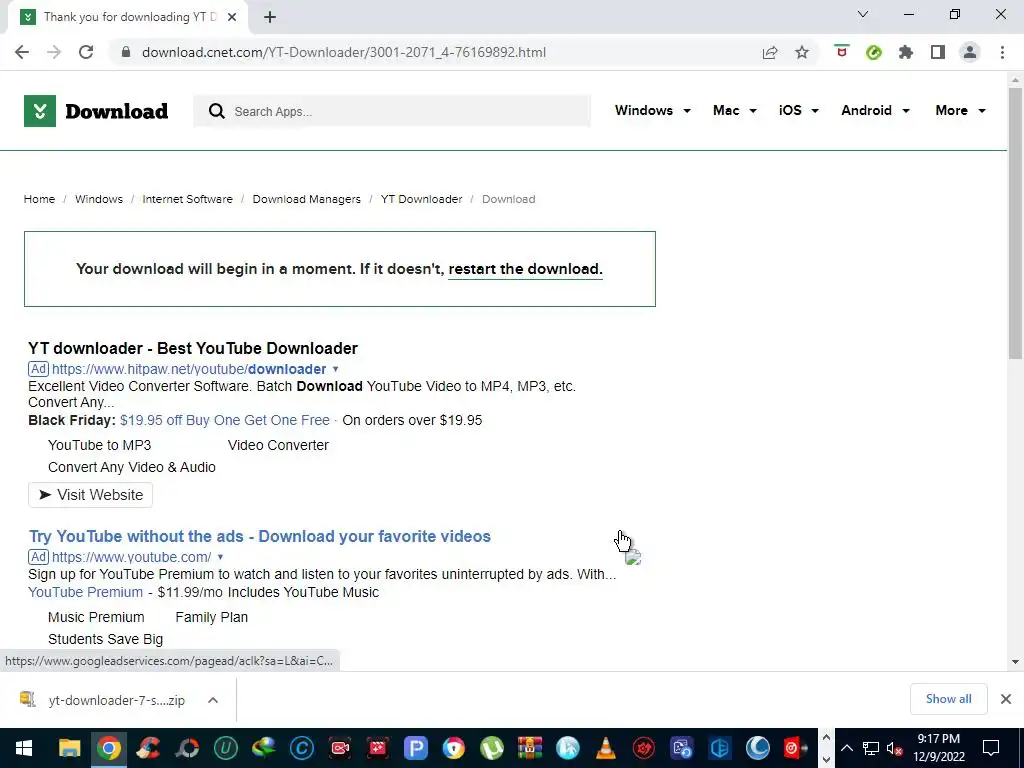Open the taskbar clock and date

(938, 748)
